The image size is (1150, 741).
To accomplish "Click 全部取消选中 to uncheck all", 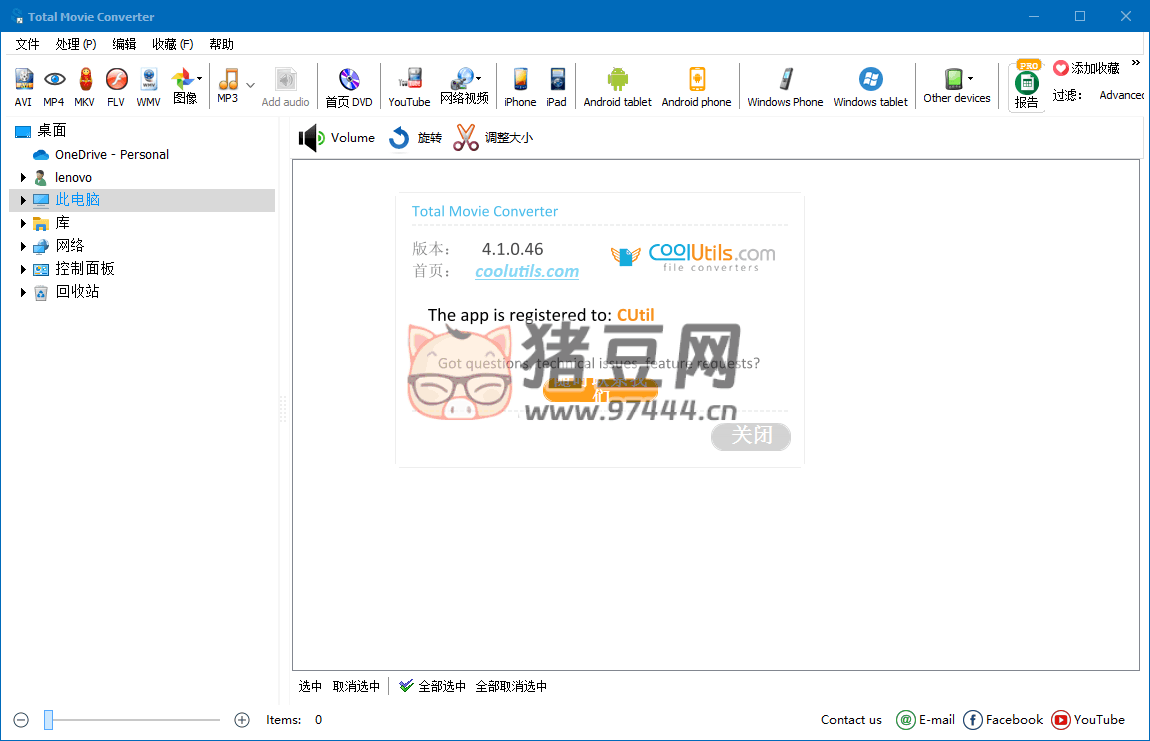I will tap(511, 686).
